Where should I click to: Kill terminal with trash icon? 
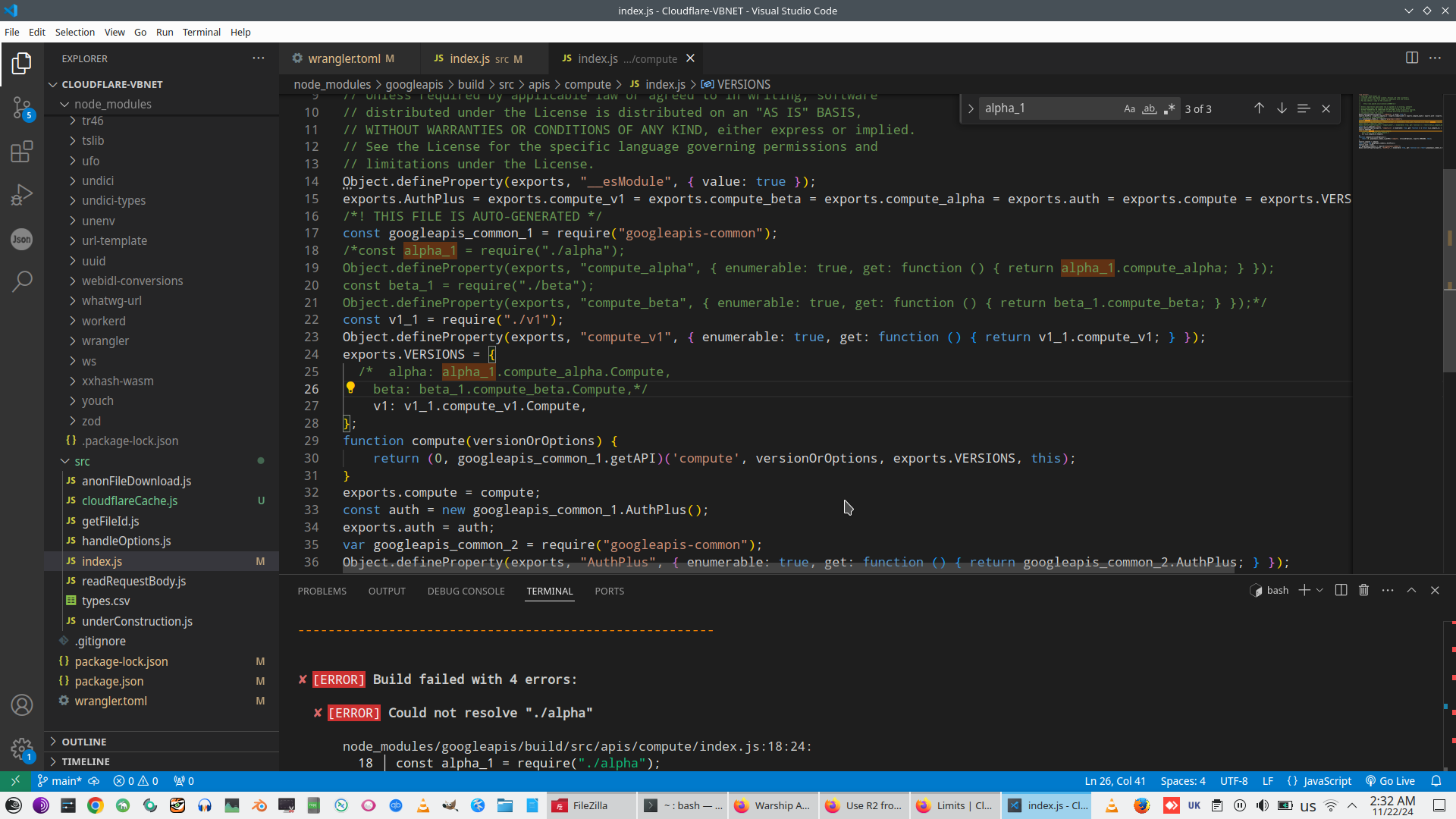(1363, 590)
